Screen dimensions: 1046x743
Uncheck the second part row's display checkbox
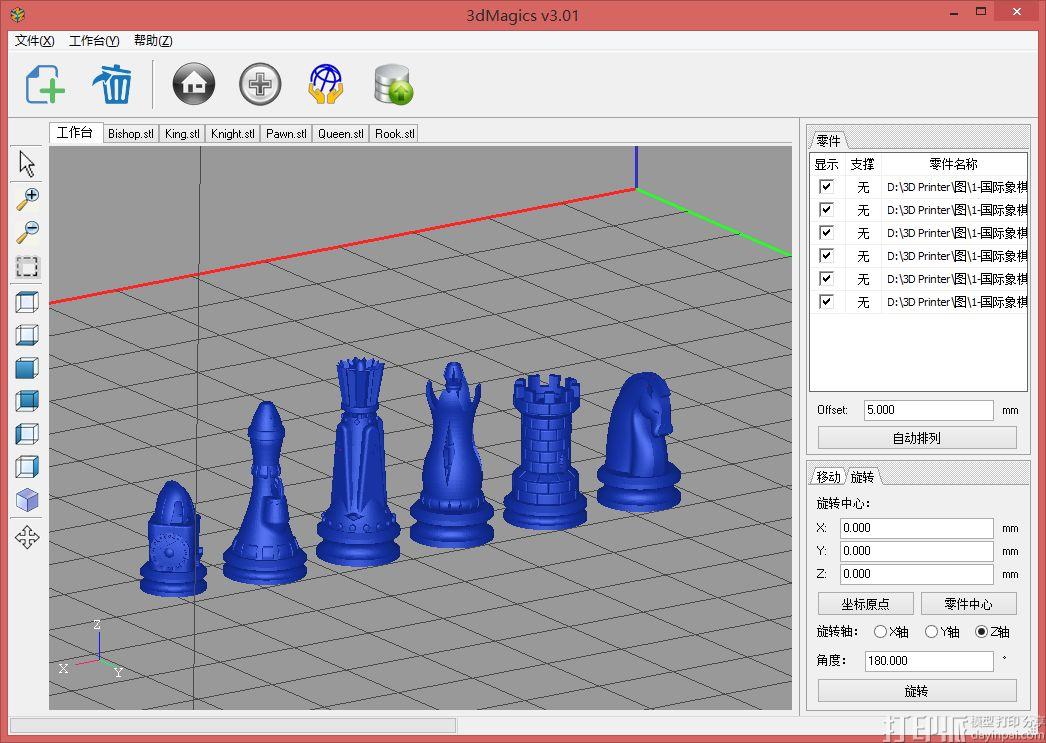coord(826,209)
